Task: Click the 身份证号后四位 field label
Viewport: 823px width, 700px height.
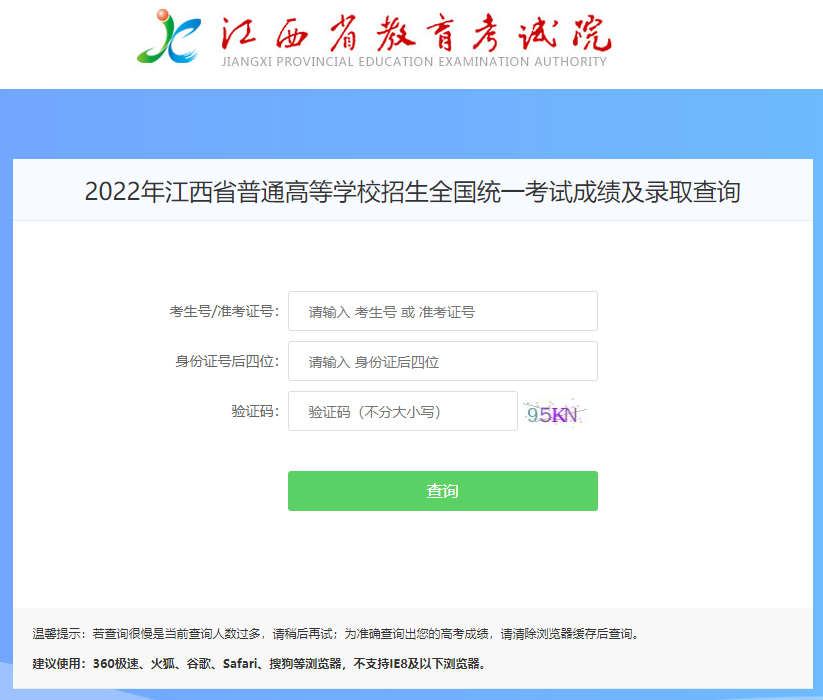Action: tap(227, 361)
